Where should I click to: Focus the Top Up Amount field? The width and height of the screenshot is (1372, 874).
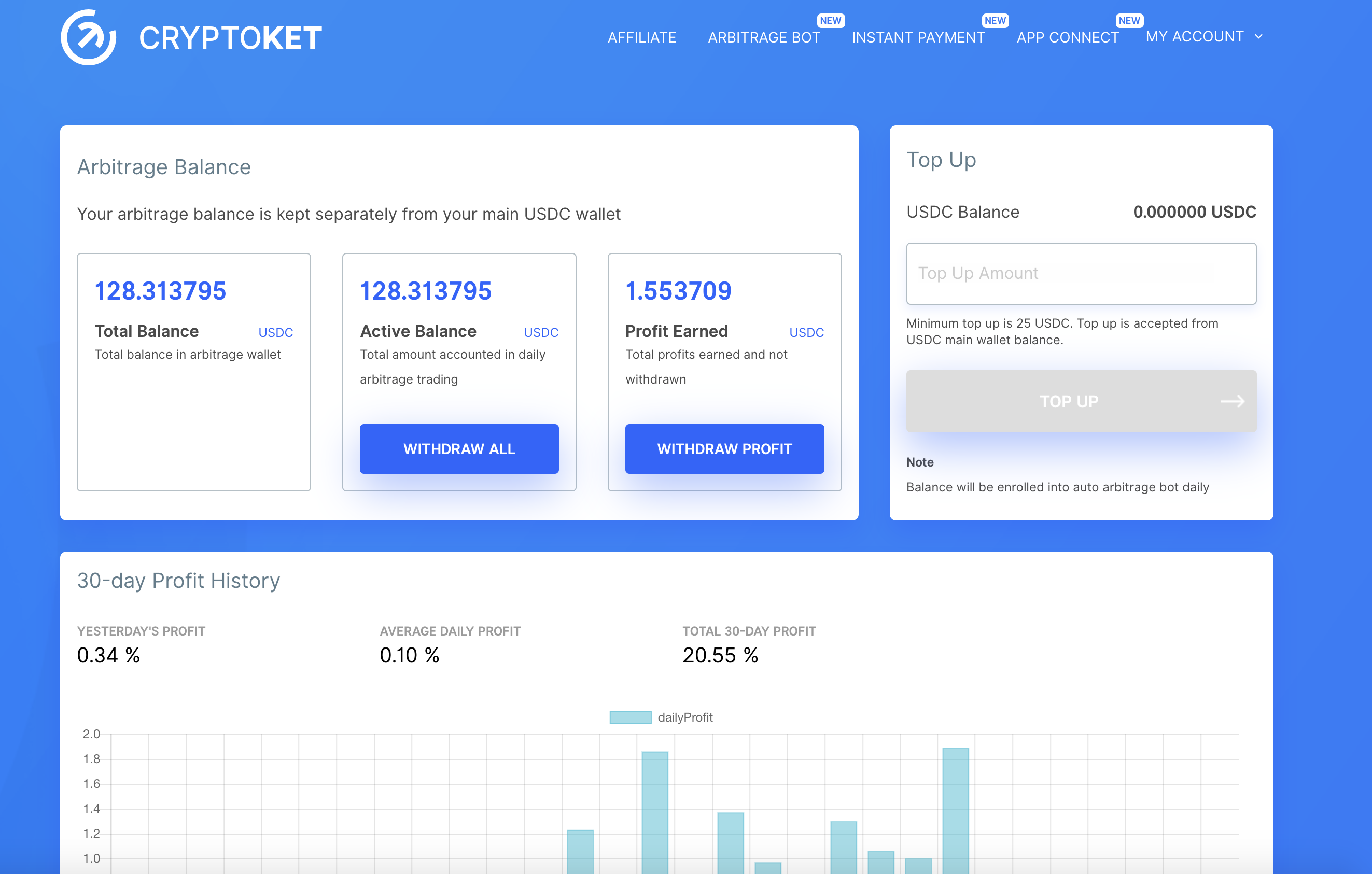point(1081,274)
